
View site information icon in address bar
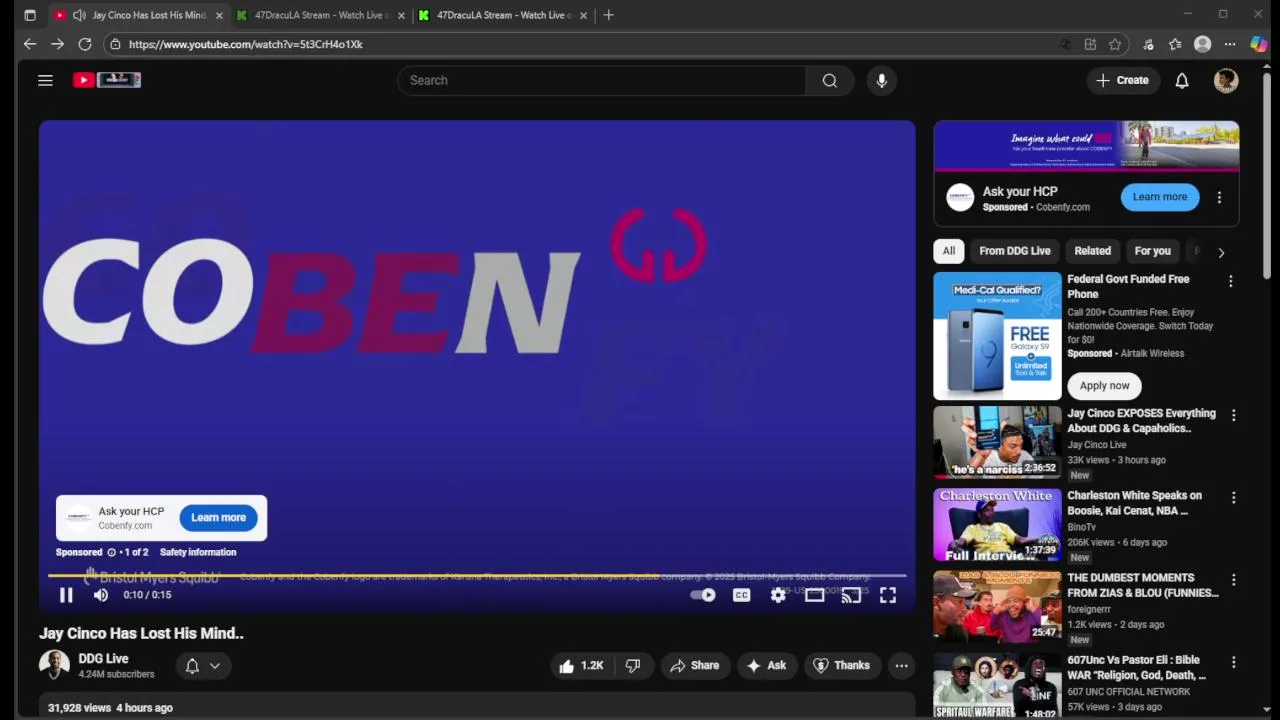coord(115,44)
